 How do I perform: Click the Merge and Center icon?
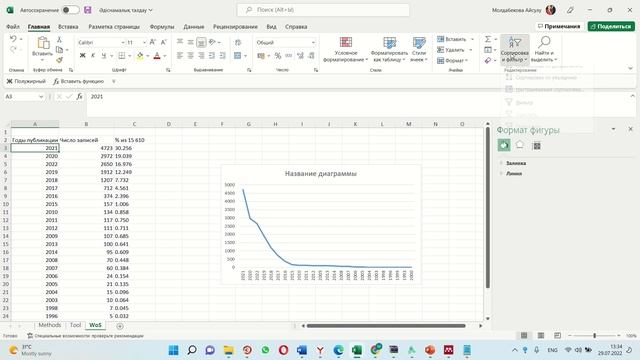click(238, 56)
